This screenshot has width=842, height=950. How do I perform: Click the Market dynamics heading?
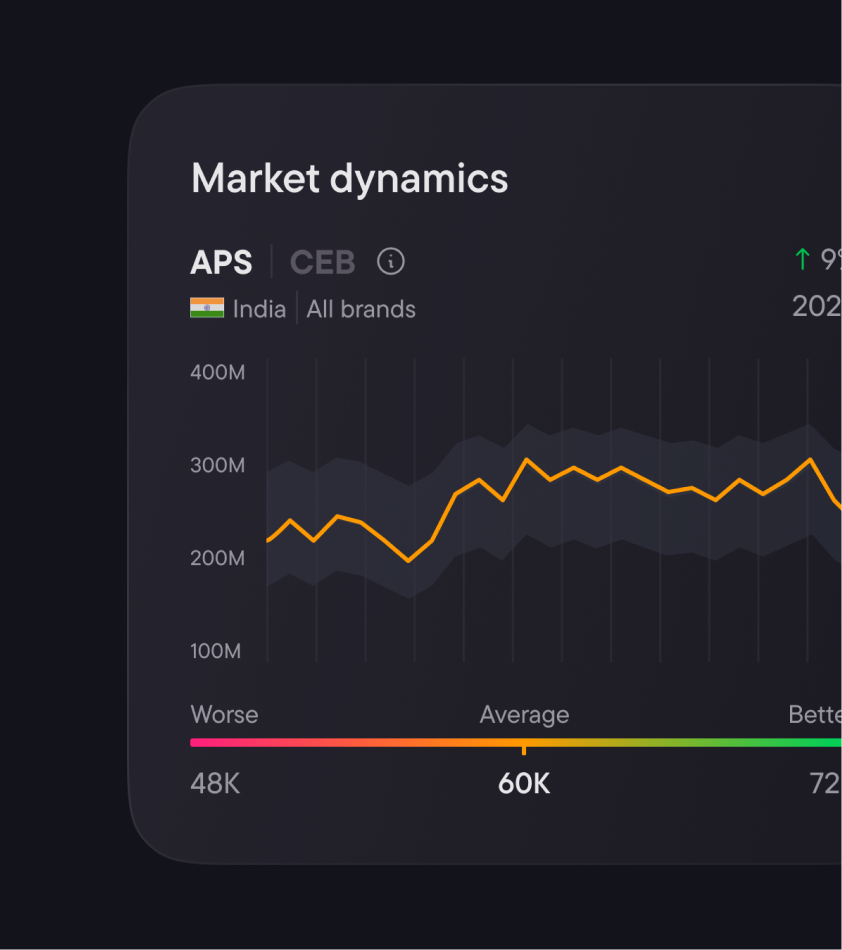click(349, 179)
